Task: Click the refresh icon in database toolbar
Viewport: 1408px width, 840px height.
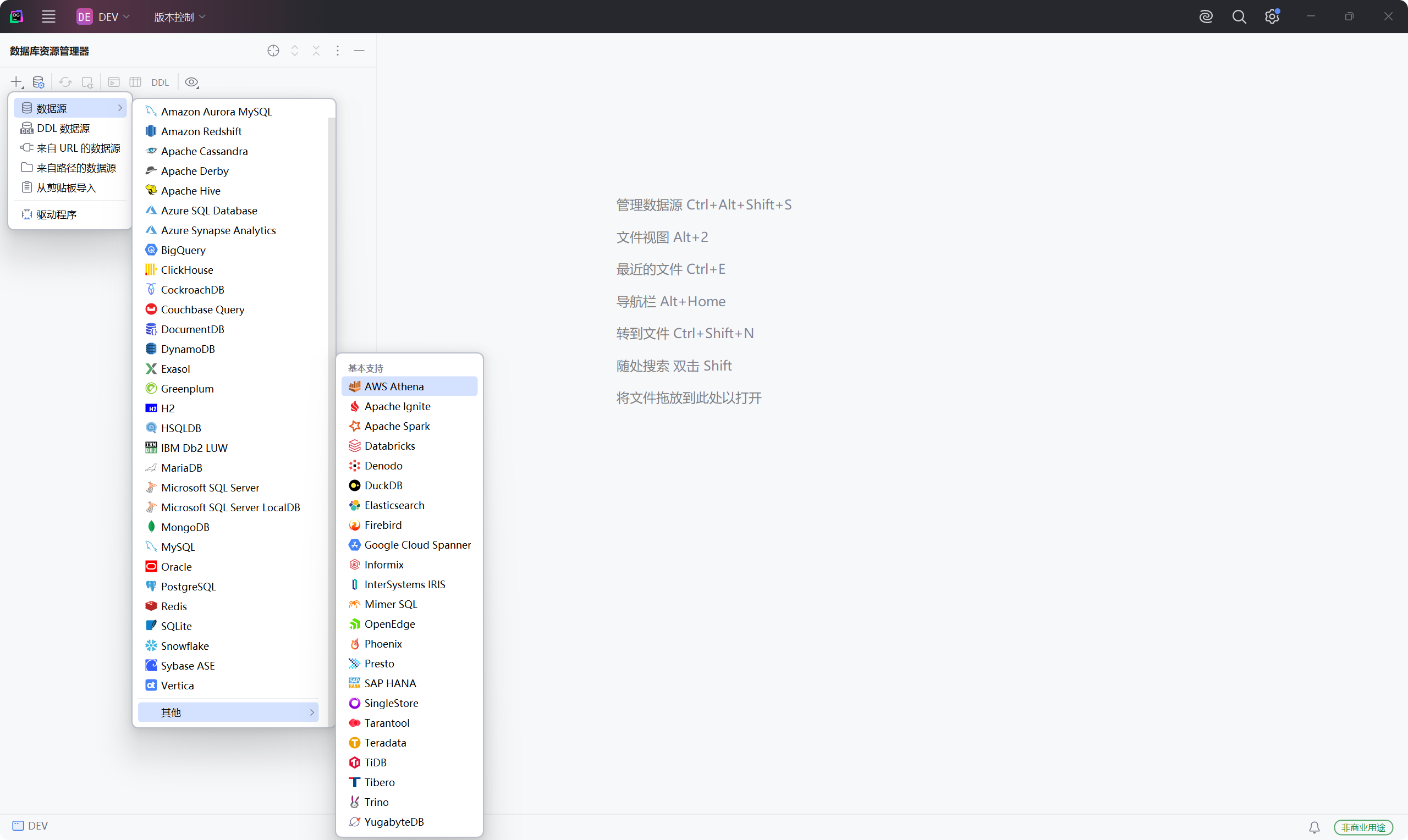Action: point(65,82)
